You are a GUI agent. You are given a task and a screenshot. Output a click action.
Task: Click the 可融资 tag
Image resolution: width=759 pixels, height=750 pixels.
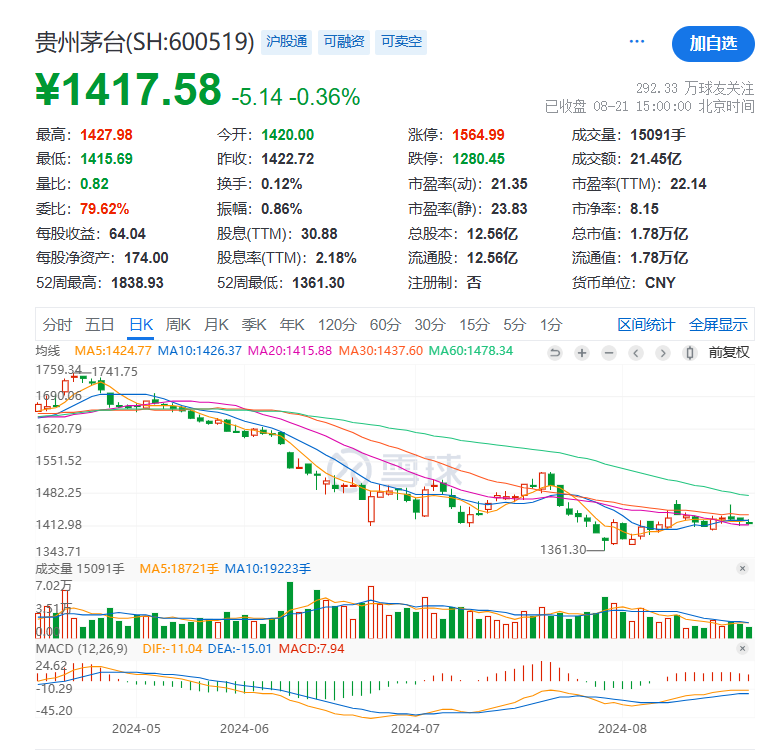[x=344, y=42]
